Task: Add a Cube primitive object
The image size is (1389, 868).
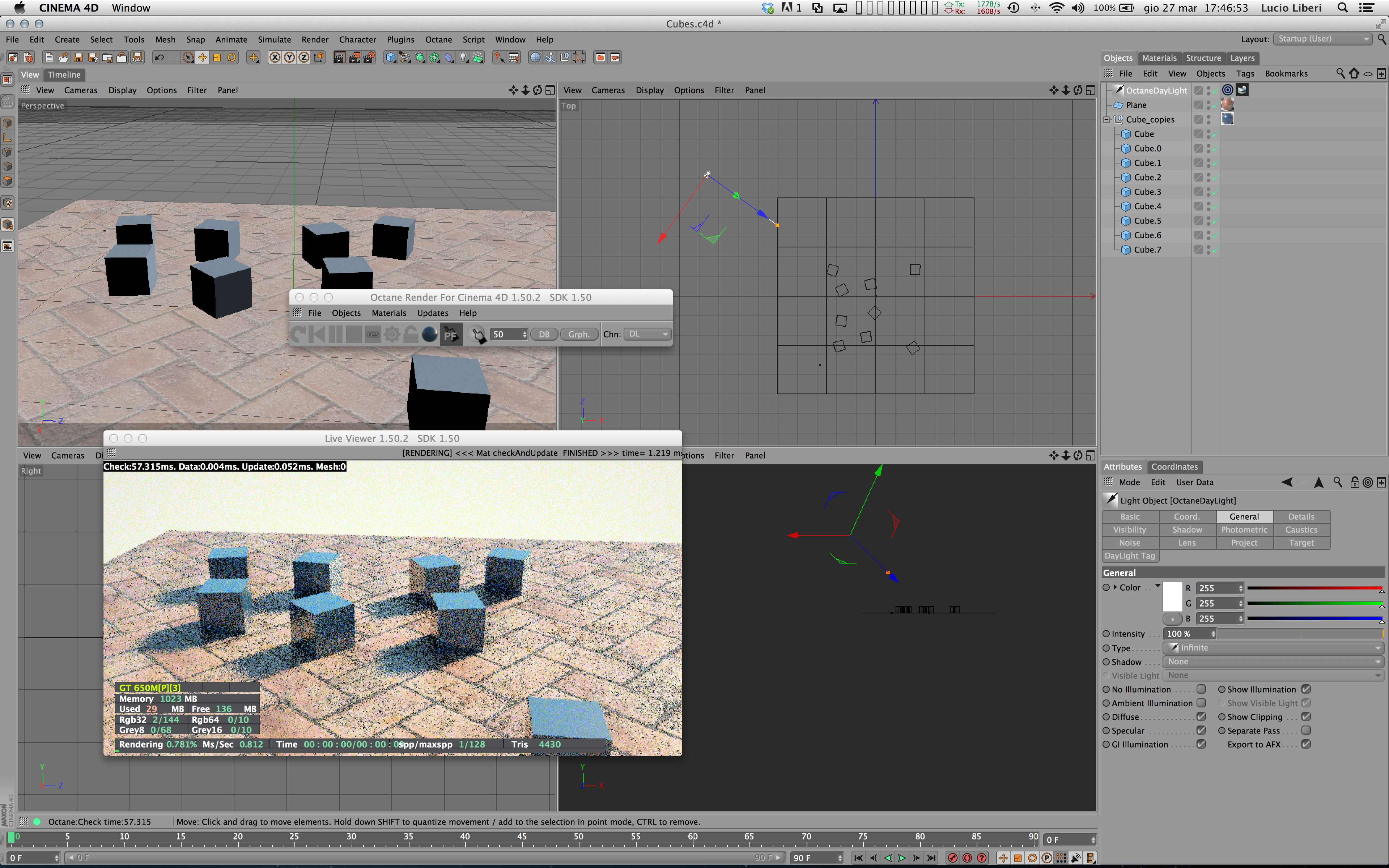Action: point(391,58)
